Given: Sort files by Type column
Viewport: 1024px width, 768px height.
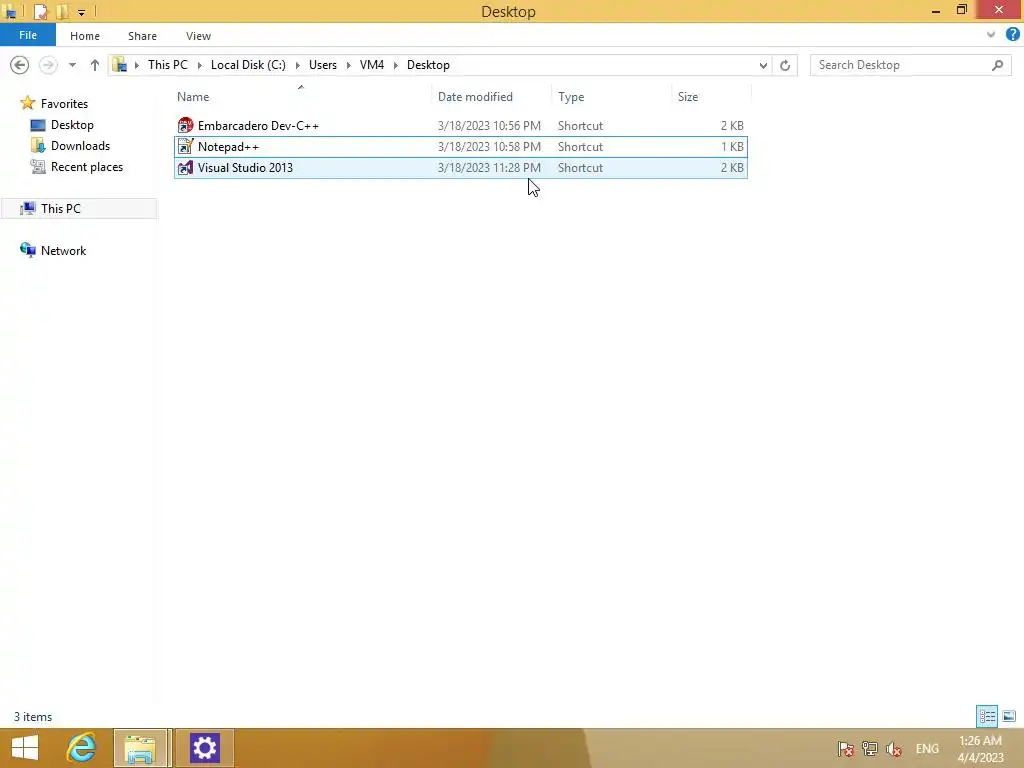Looking at the screenshot, I should click(x=571, y=97).
